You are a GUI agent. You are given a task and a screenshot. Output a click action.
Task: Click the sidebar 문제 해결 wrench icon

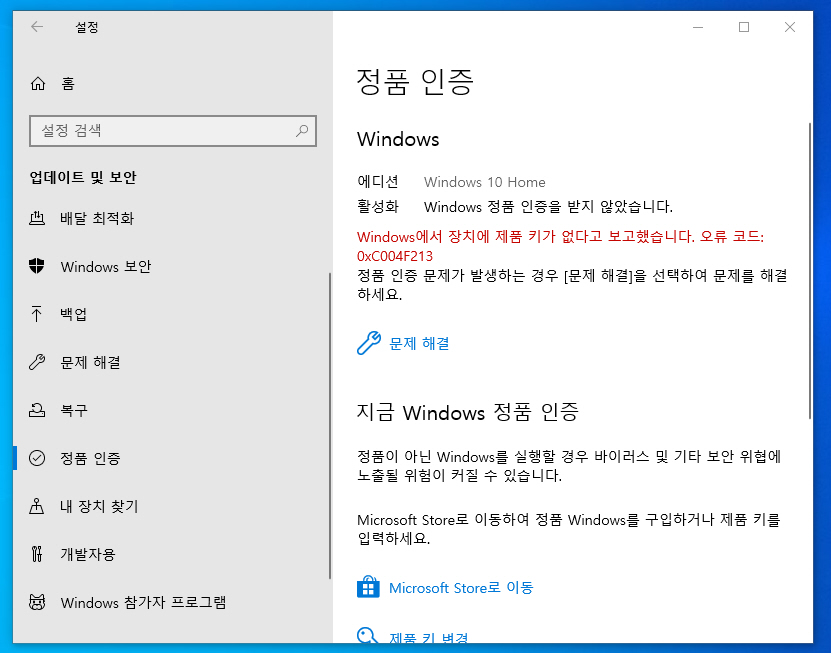pos(37,362)
